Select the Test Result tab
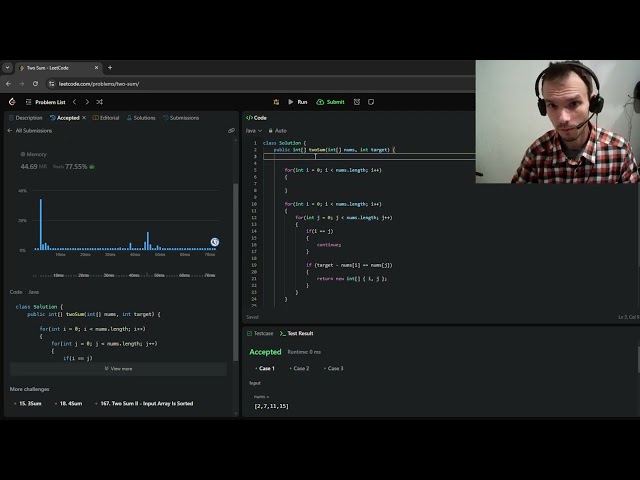 pos(296,333)
